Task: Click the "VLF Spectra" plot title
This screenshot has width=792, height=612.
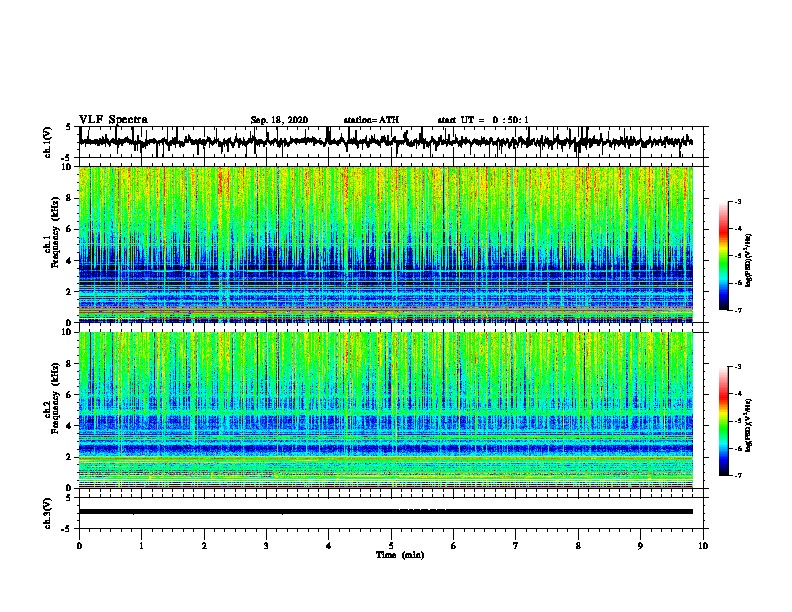Action: pos(113,119)
